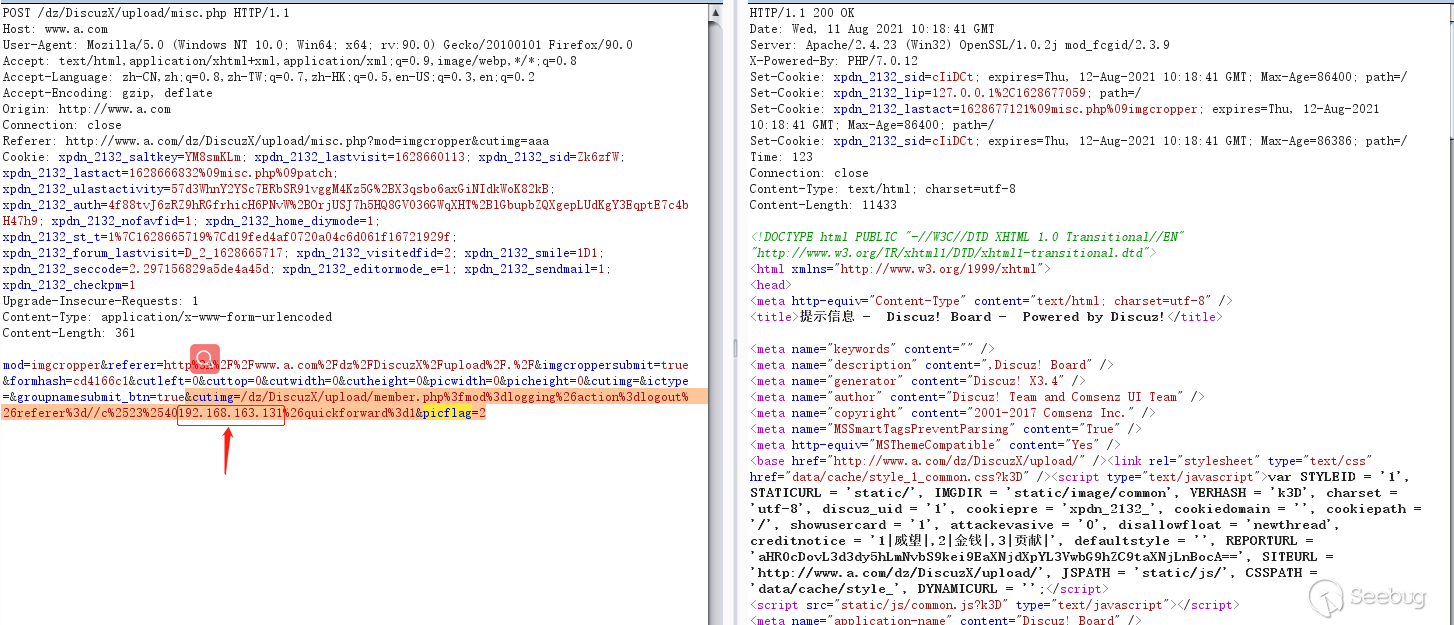Viewport: 1454px width, 625px height.
Task: Click the request 'Accept: text/html' header line
Action: click(289, 61)
